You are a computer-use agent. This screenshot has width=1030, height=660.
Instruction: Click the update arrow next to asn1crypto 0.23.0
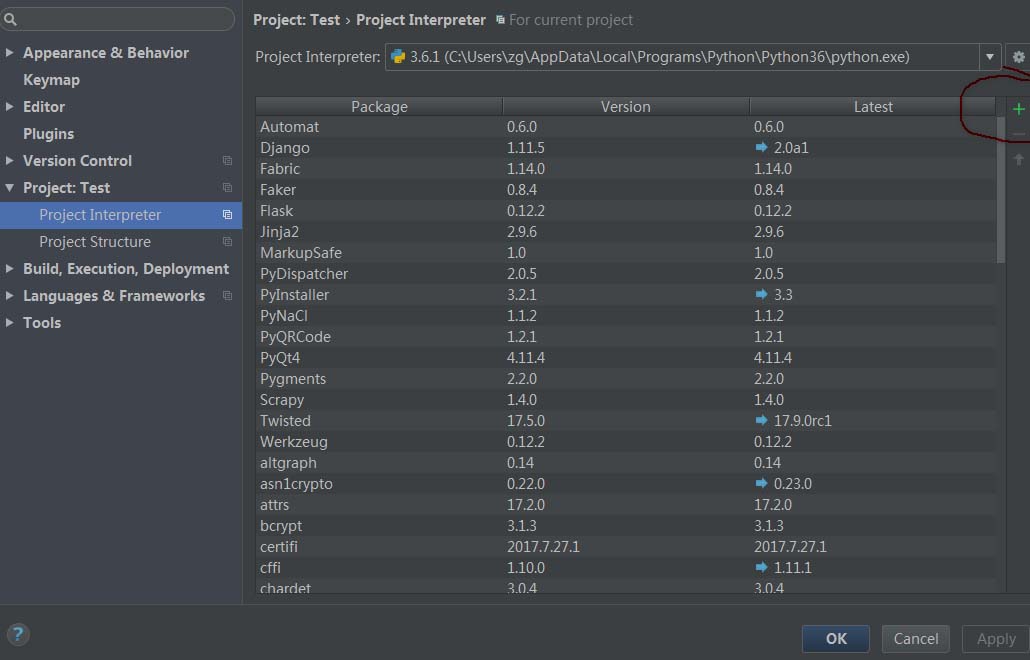tap(761, 483)
